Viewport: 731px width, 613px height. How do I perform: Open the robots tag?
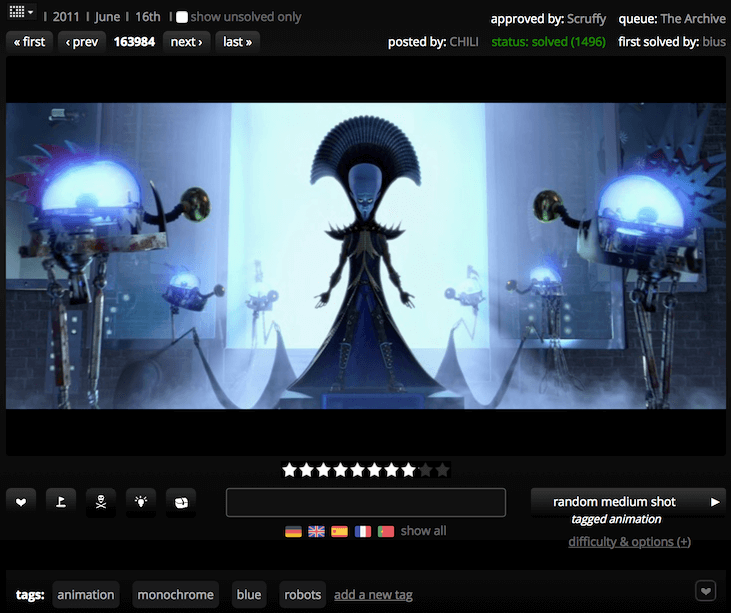(302, 594)
